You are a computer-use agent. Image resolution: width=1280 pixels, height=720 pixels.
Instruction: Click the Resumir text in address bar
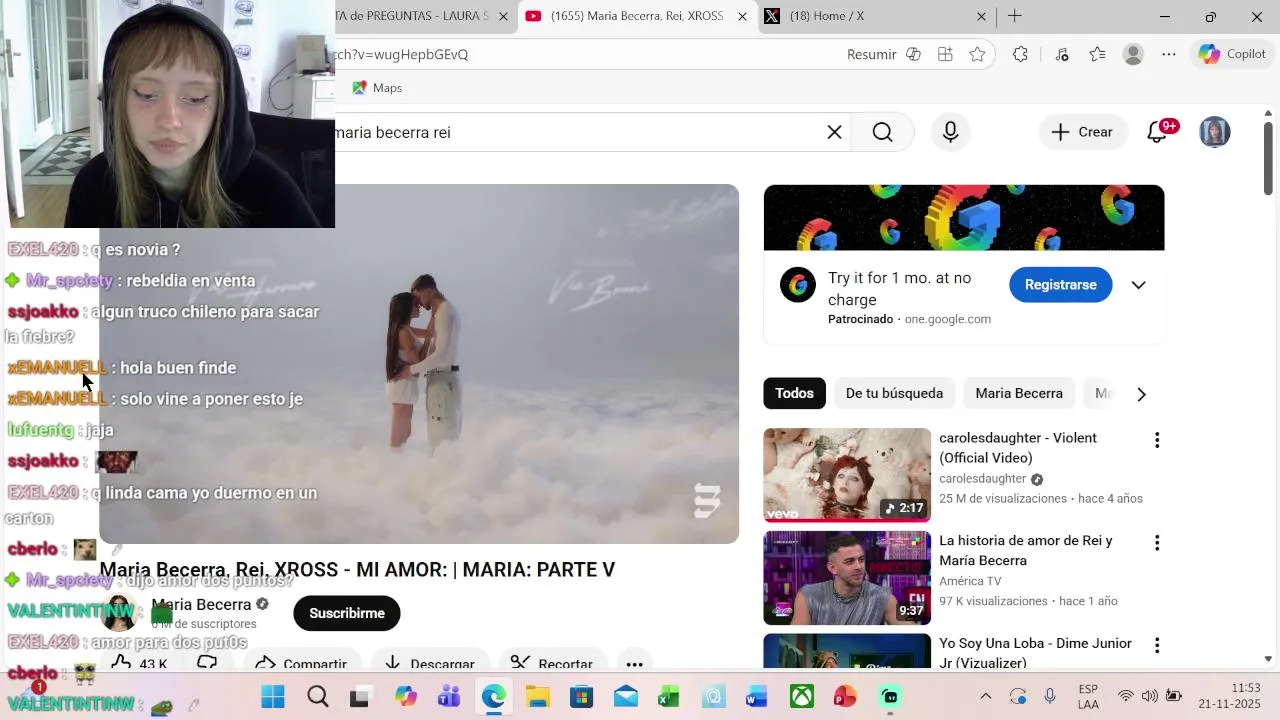tap(872, 54)
